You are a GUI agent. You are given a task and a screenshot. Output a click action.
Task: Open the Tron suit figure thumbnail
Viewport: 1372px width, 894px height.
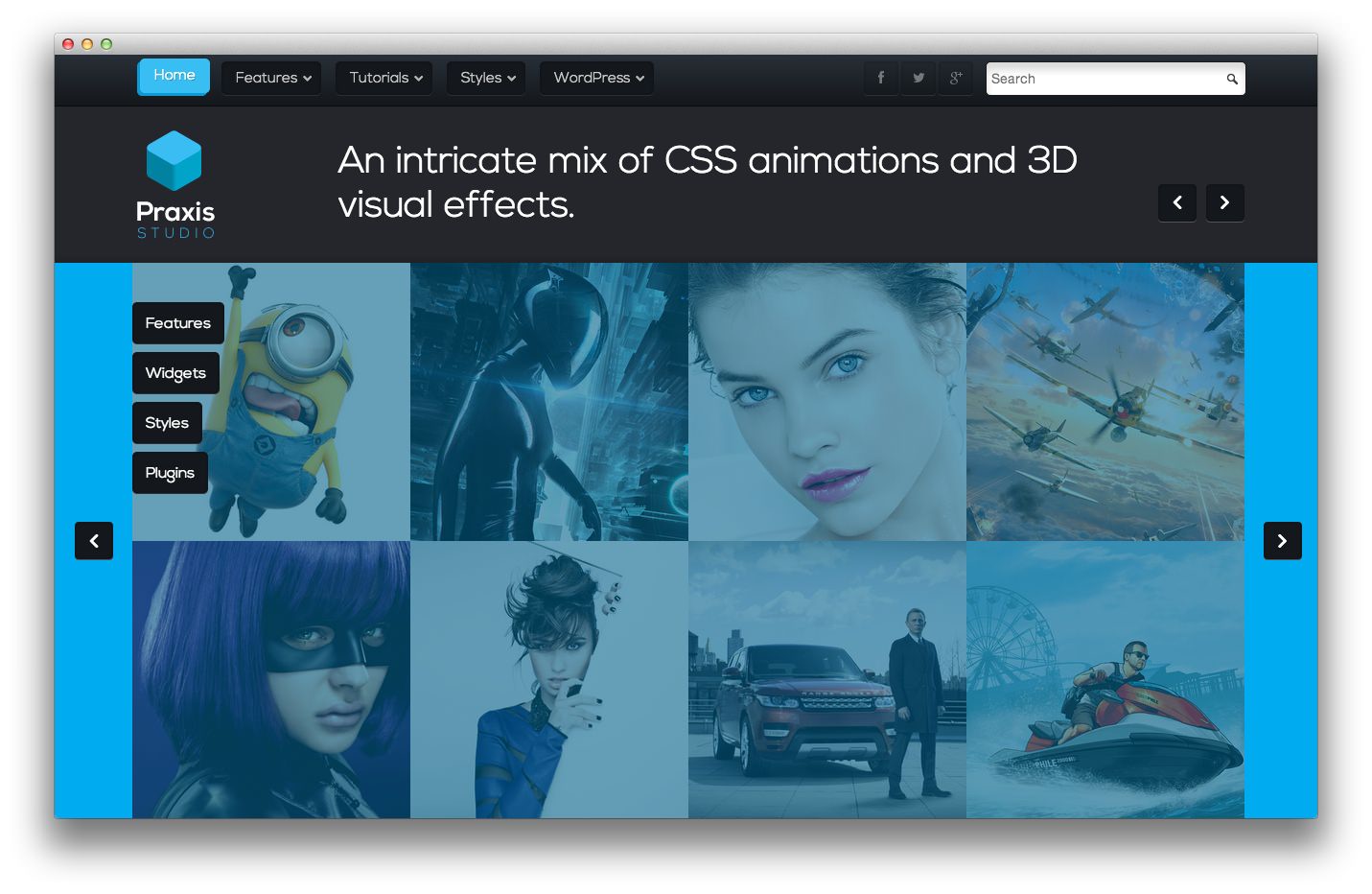tap(549, 402)
